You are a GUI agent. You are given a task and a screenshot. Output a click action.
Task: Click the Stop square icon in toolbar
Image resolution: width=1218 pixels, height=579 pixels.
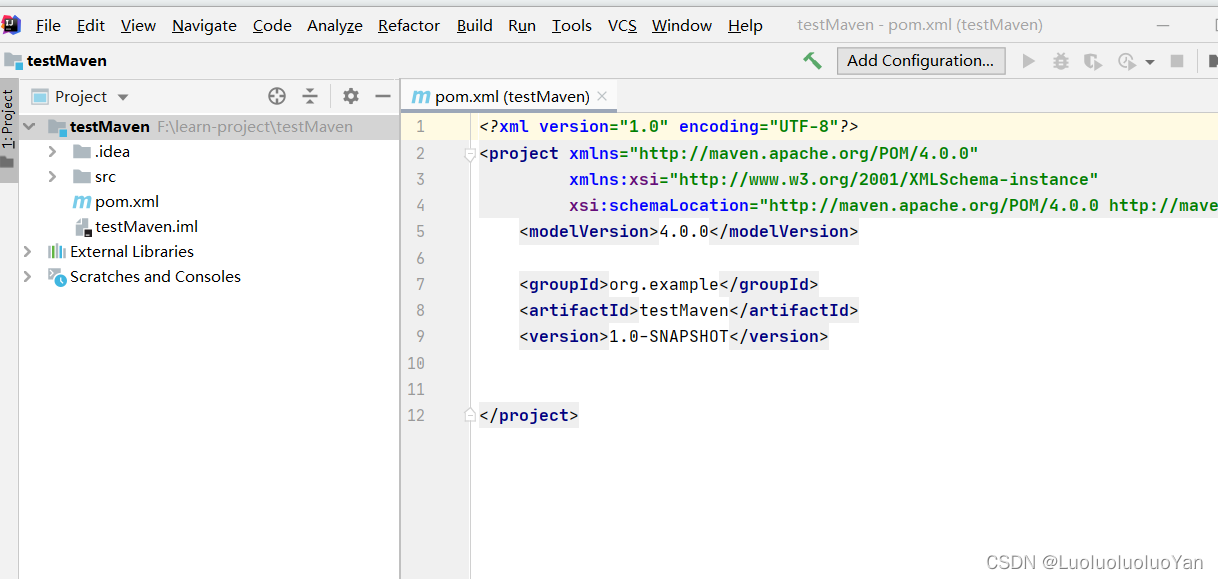pos(1178,61)
